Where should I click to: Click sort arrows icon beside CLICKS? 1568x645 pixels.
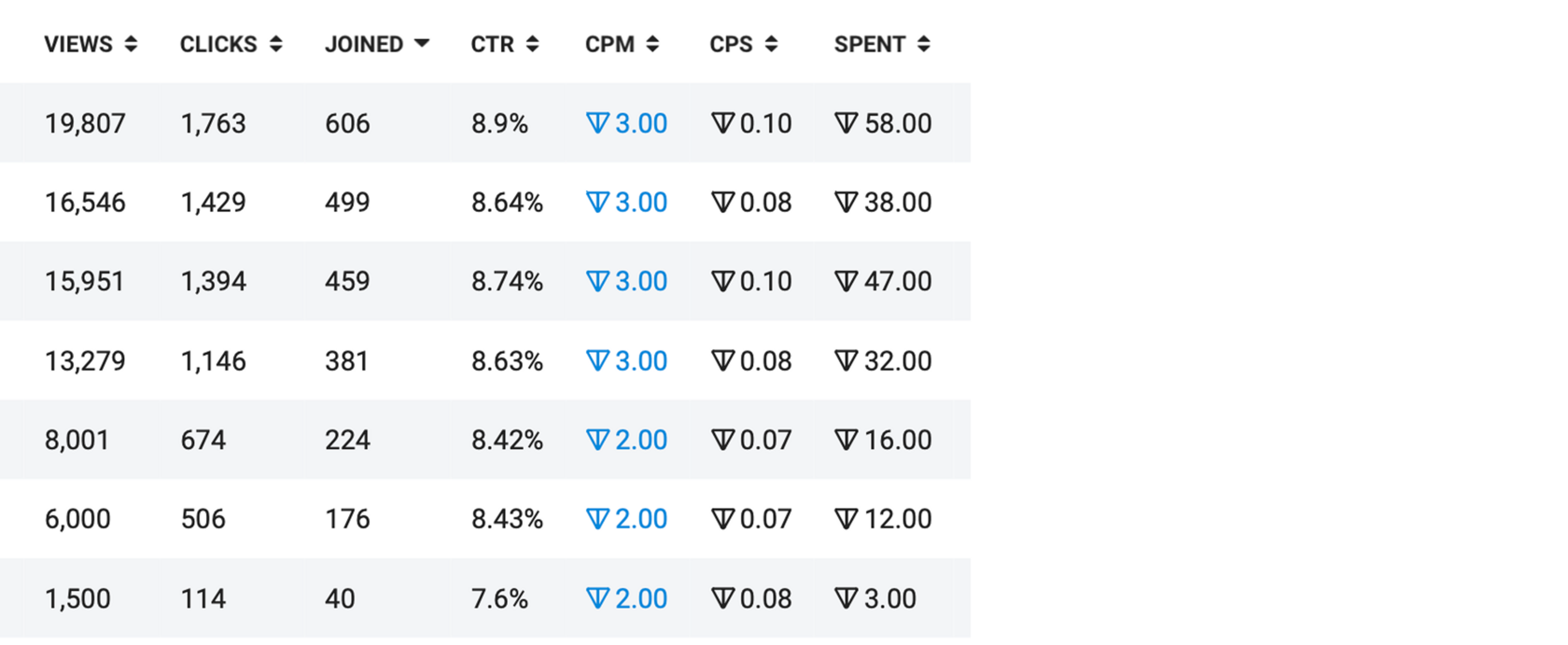click(275, 44)
